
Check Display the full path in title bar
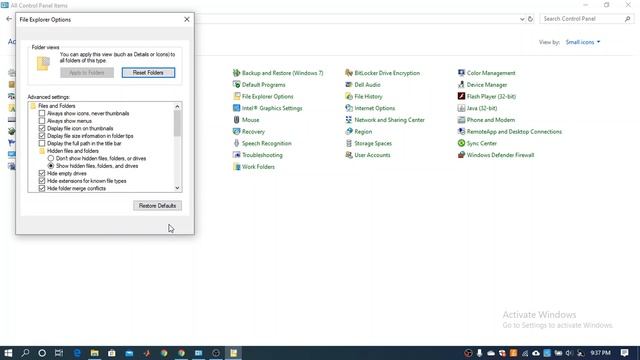(42, 144)
